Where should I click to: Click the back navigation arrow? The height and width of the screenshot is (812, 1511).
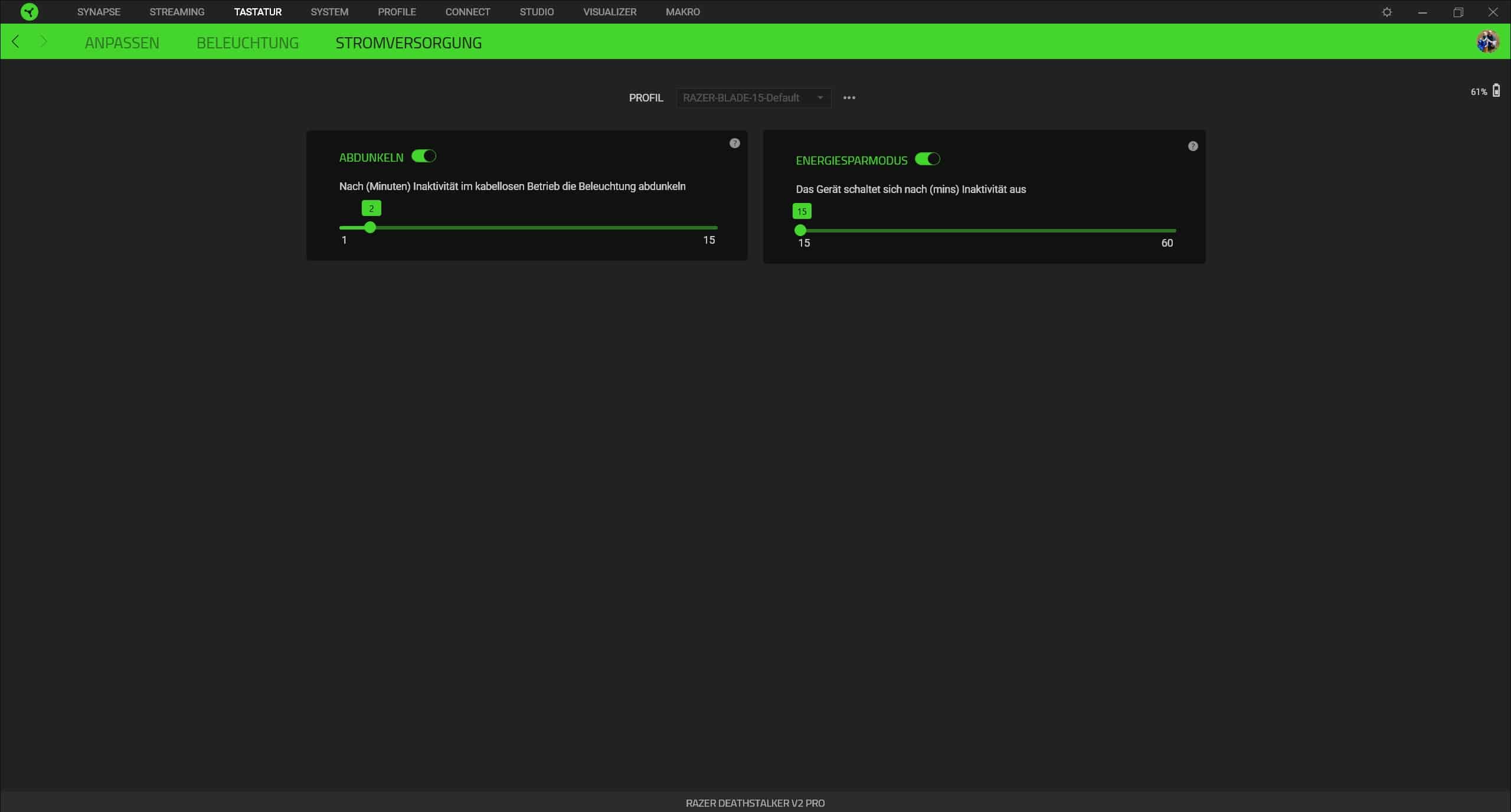[x=16, y=42]
